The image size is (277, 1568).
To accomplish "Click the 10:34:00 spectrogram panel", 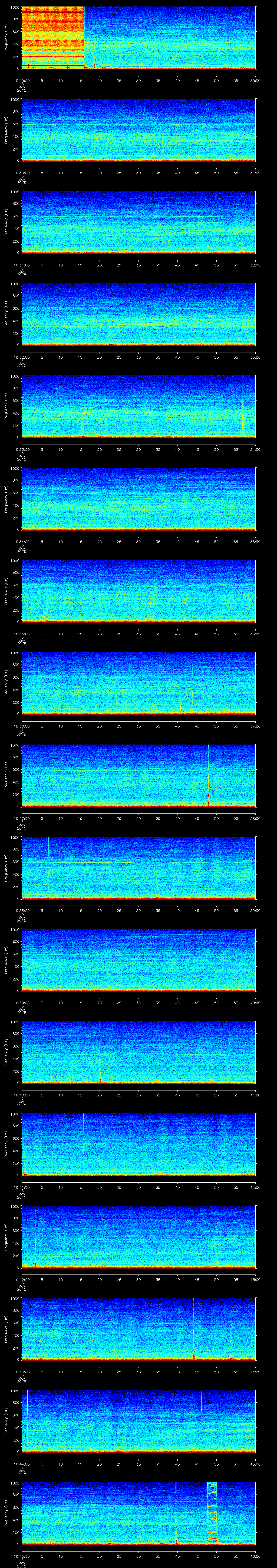I will point(138,499).
